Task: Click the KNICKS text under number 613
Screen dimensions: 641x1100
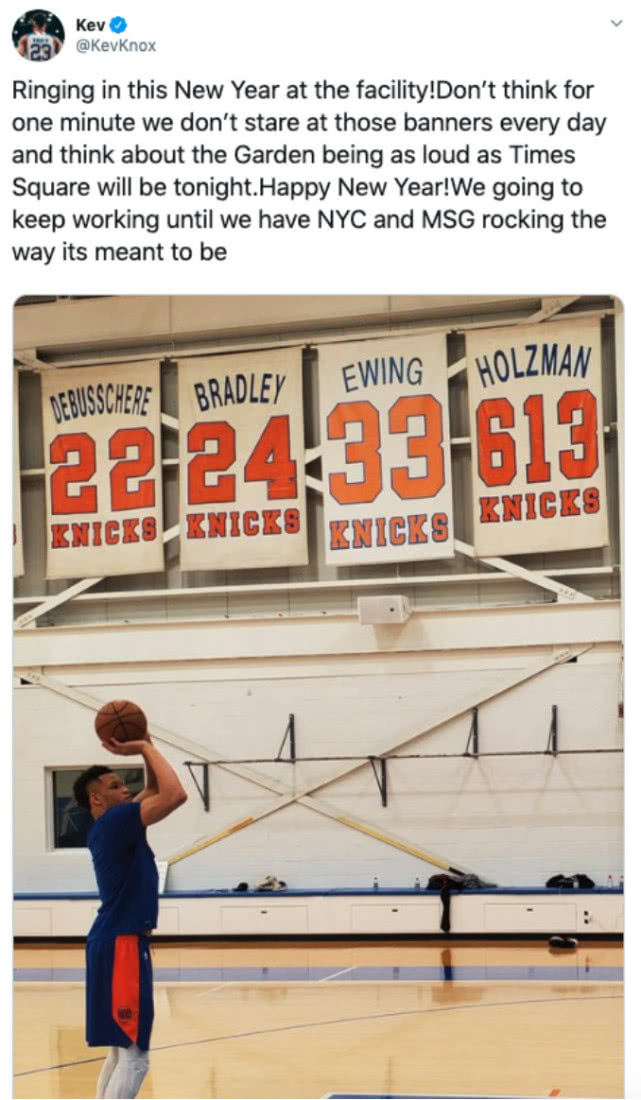Action: (x=539, y=505)
